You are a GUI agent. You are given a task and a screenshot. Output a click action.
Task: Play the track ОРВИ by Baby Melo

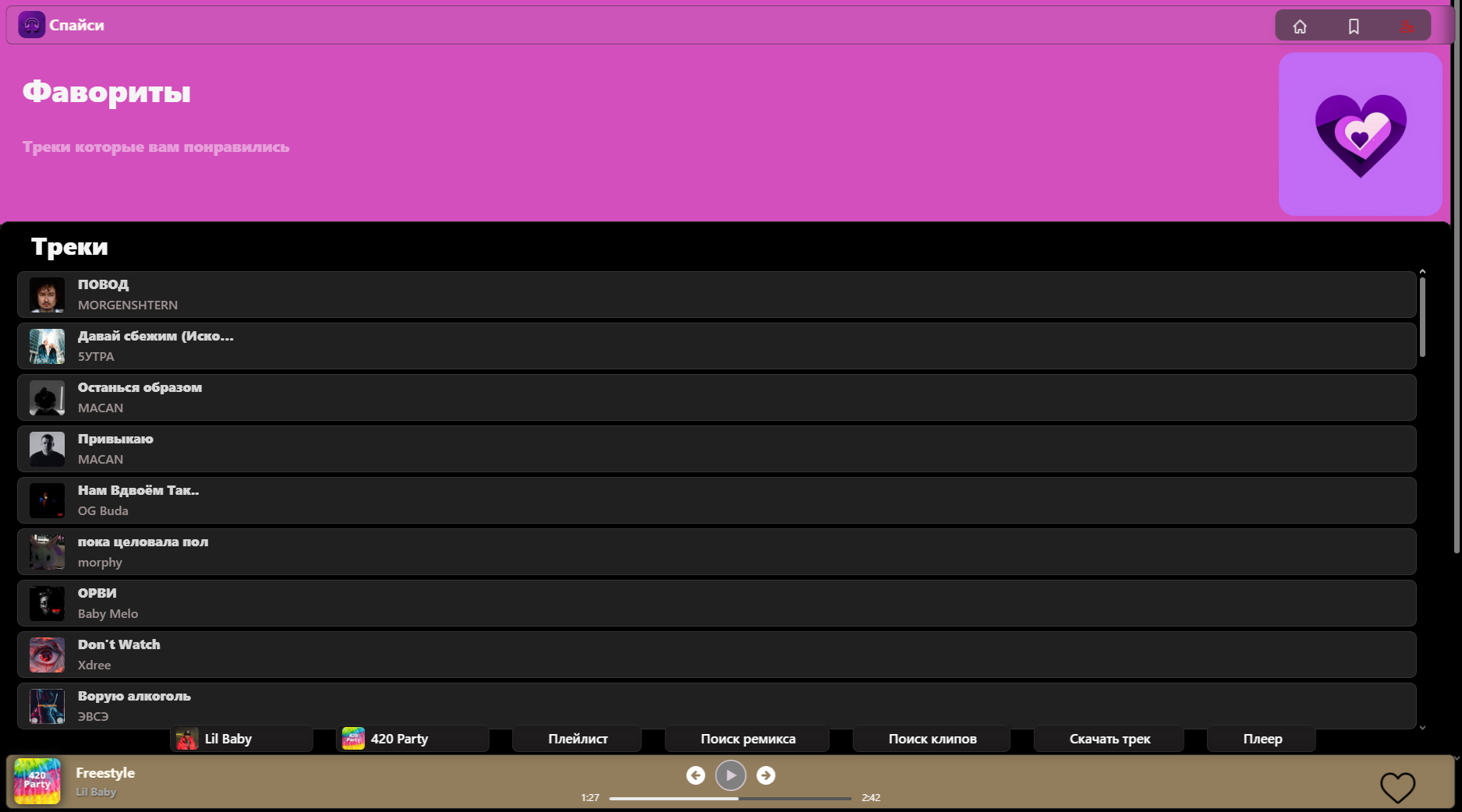[x=717, y=603]
